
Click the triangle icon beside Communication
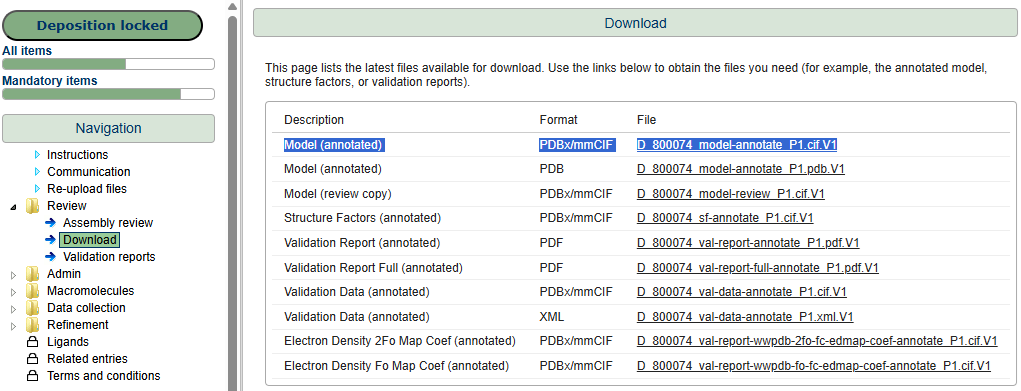[37, 172]
